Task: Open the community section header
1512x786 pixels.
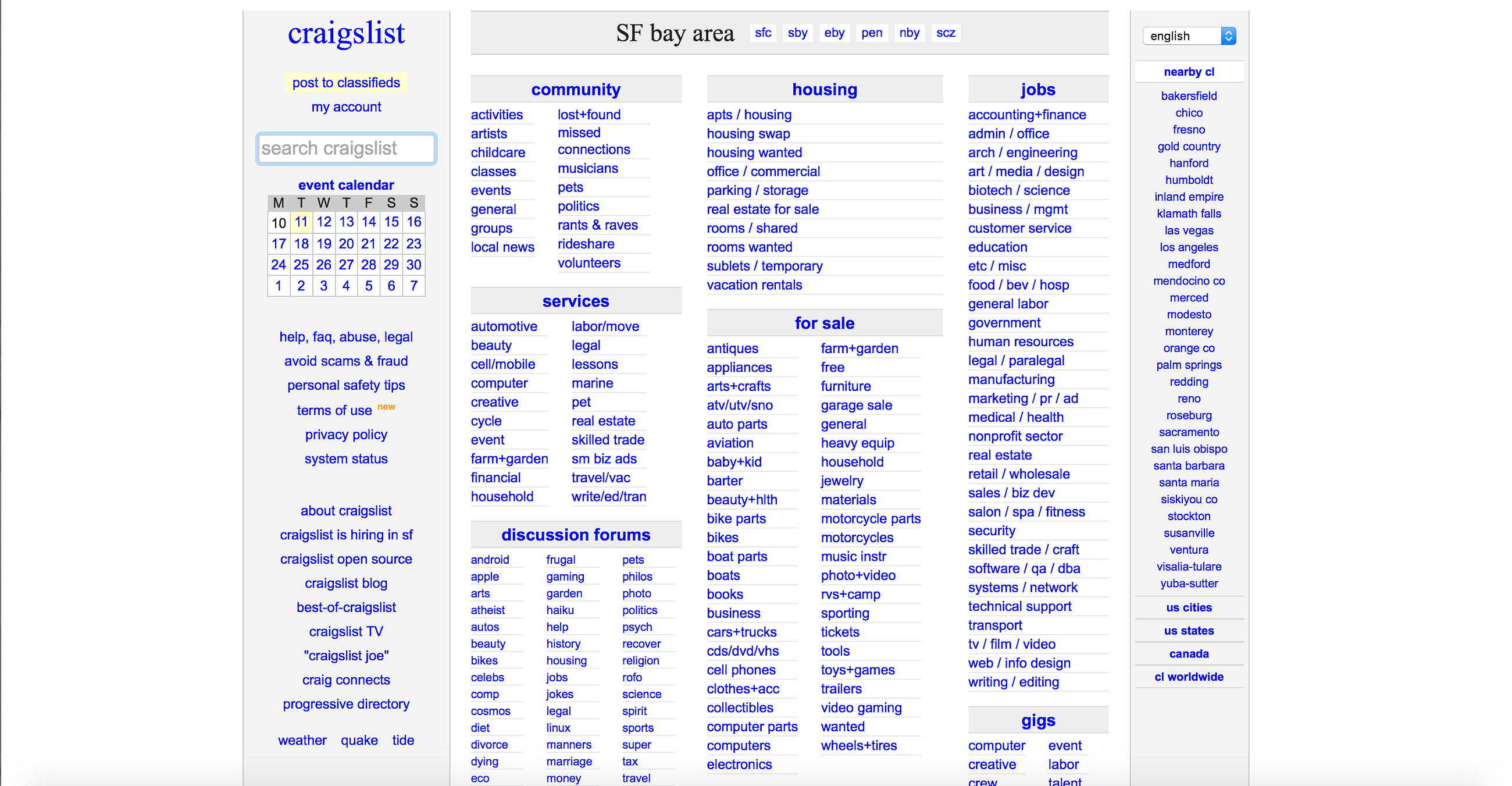Action: click(575, 89)
